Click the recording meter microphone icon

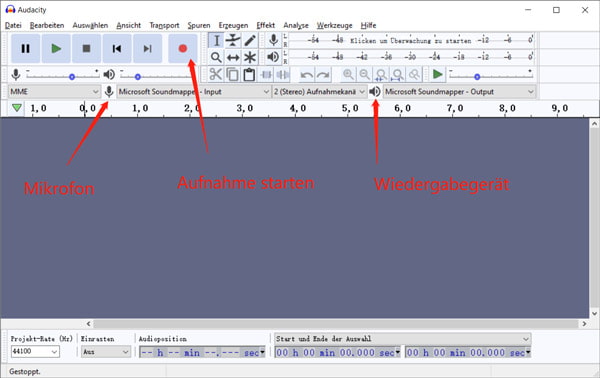[273, 40]
